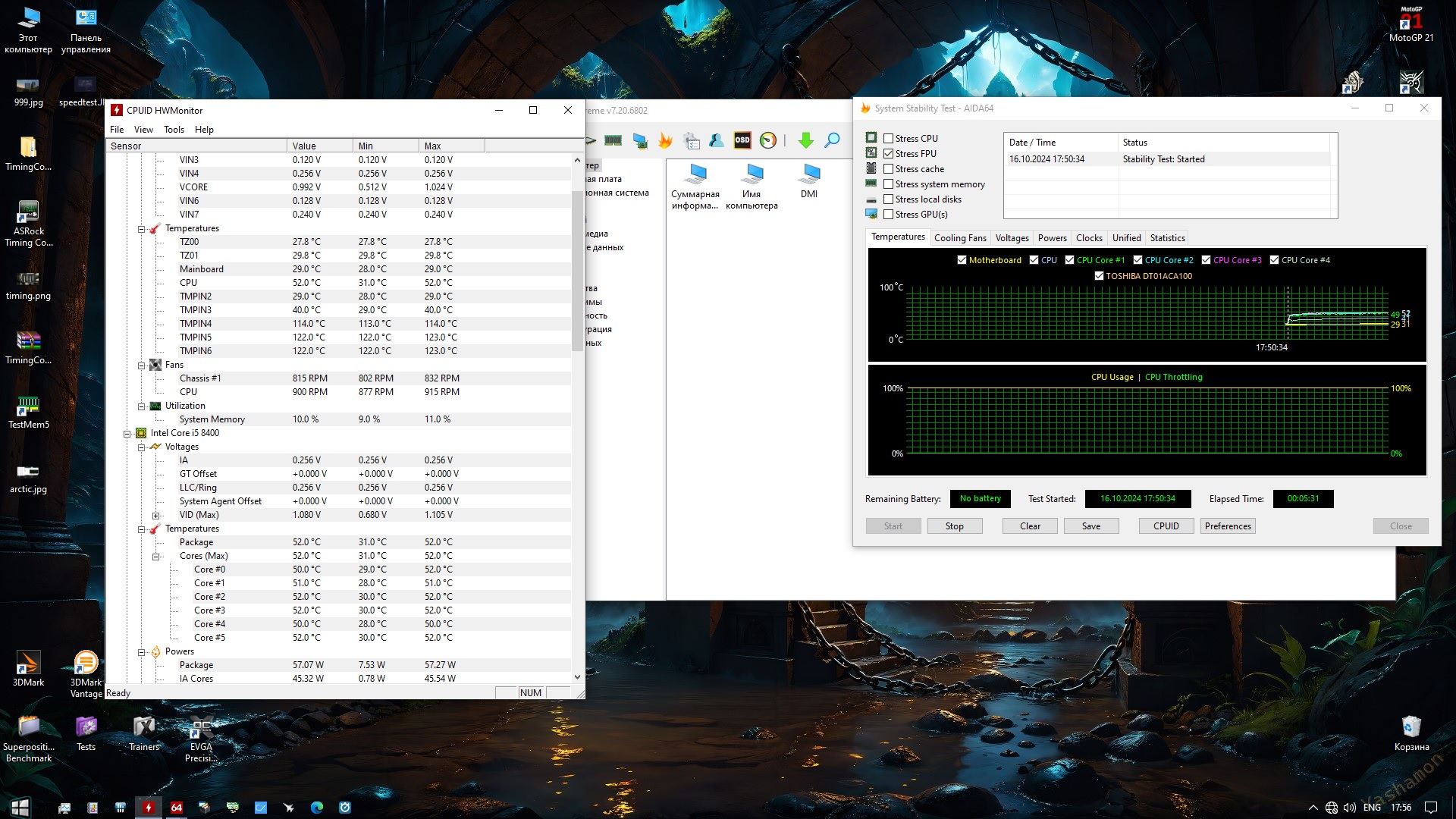Click the green download arrow icon
Viewport: 1456px width, 819px height.
805,140
